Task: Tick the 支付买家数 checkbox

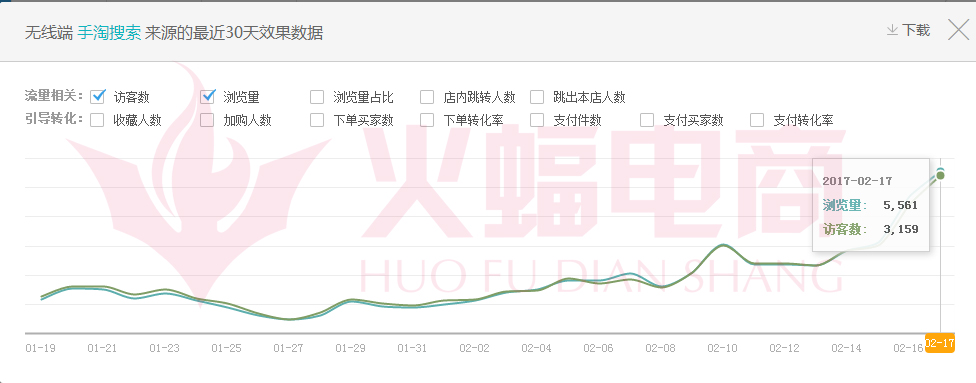Action: [x=647, y=120]
